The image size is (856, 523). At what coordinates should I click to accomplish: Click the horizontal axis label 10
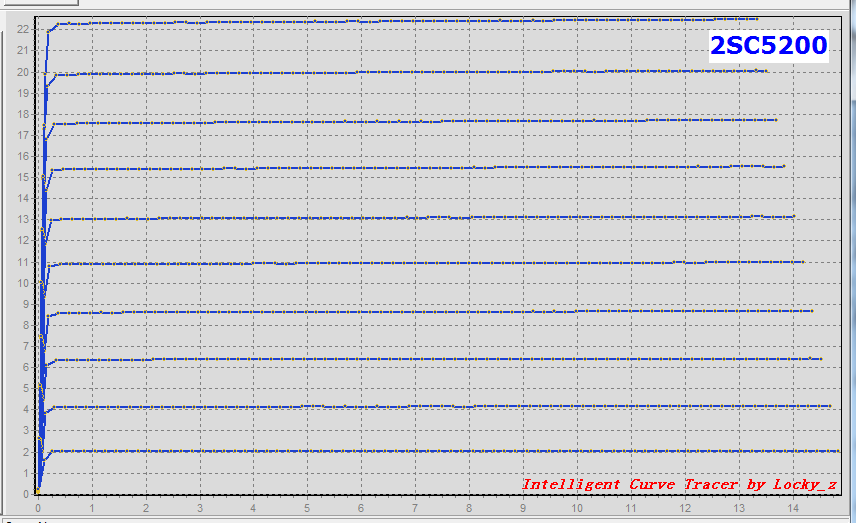click(x=577, y=508)
